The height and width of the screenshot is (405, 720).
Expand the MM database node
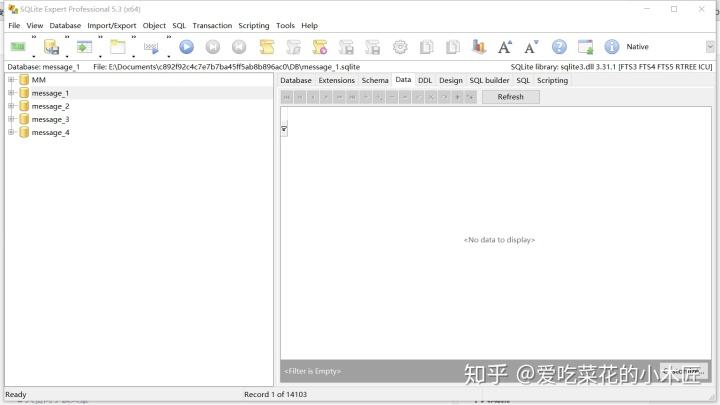[11, 80]
